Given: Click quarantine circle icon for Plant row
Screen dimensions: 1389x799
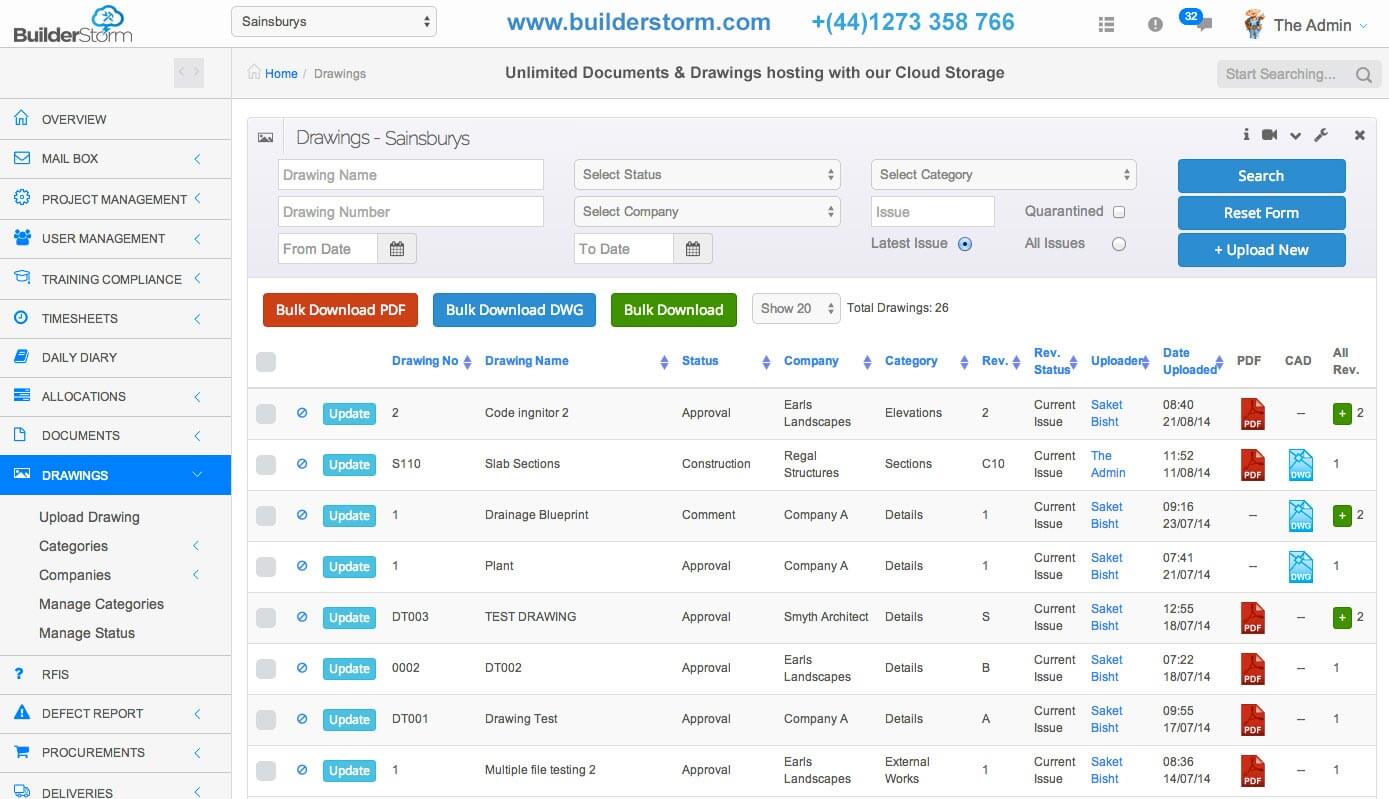Looking at the screenshot, I should tap(302, 565).
